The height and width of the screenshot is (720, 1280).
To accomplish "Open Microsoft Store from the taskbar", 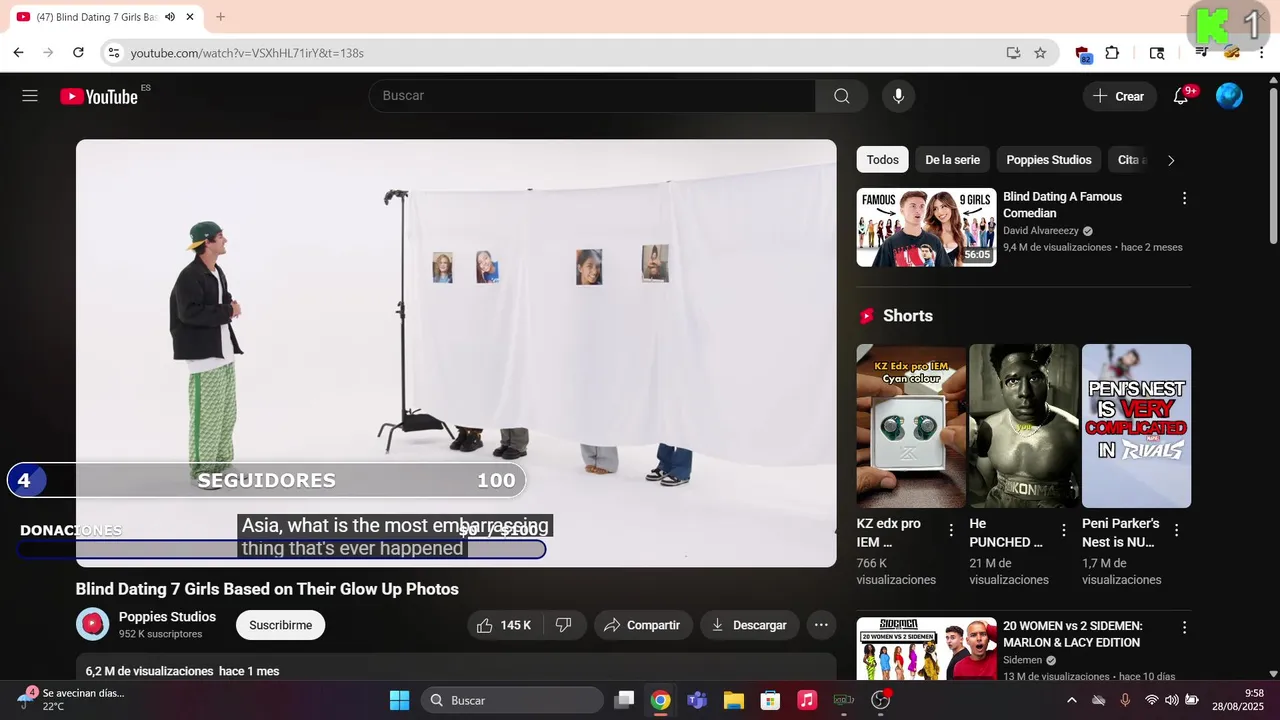I will point(770,700).
